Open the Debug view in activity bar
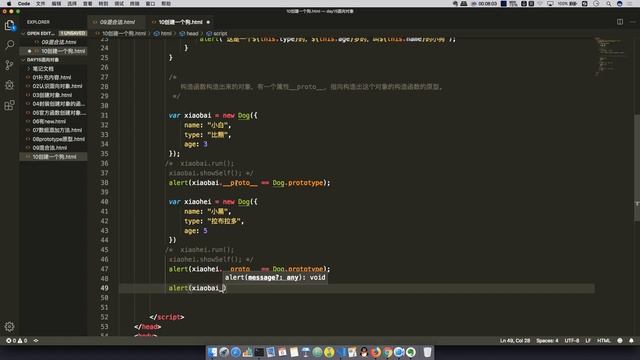Screen dimensions: 640x360 [x=9, y=85]
